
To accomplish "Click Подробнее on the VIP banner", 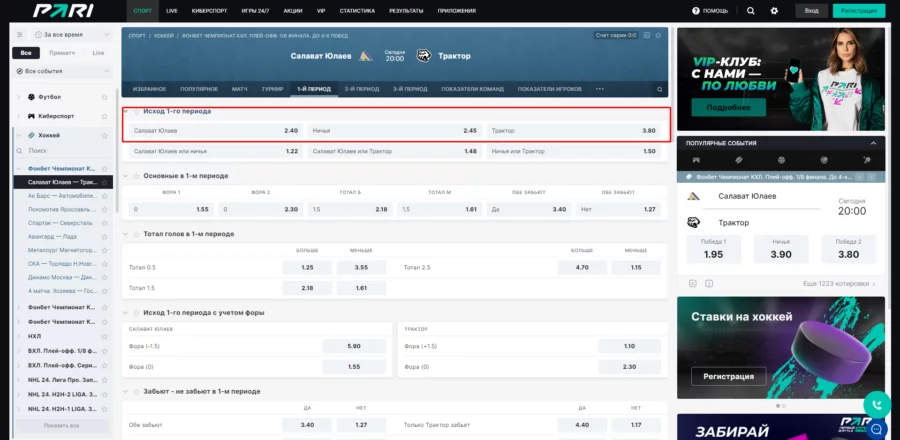I will pos(727,106).
